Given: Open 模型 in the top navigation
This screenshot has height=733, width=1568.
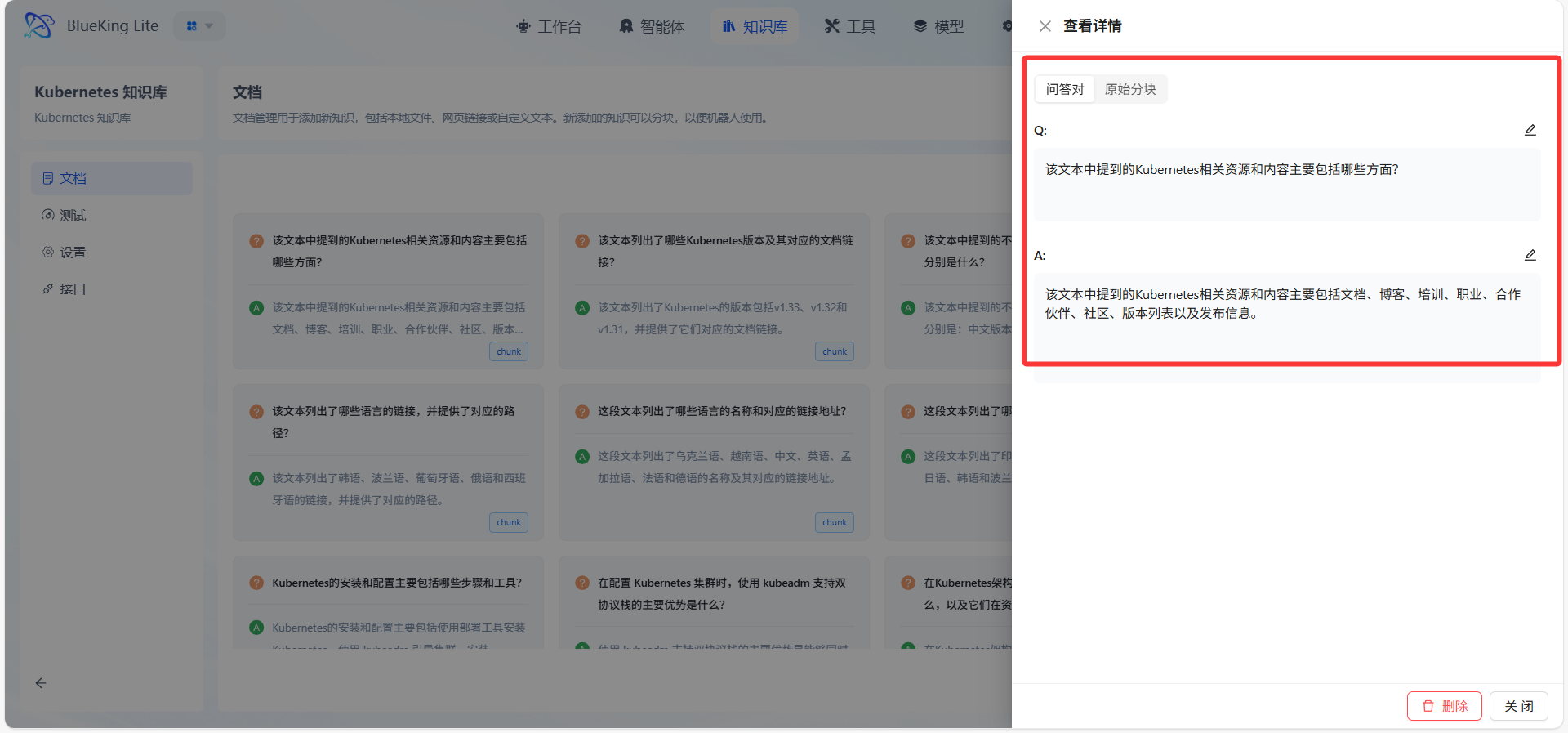Looking at the screenshot, I should coord(938,26).
